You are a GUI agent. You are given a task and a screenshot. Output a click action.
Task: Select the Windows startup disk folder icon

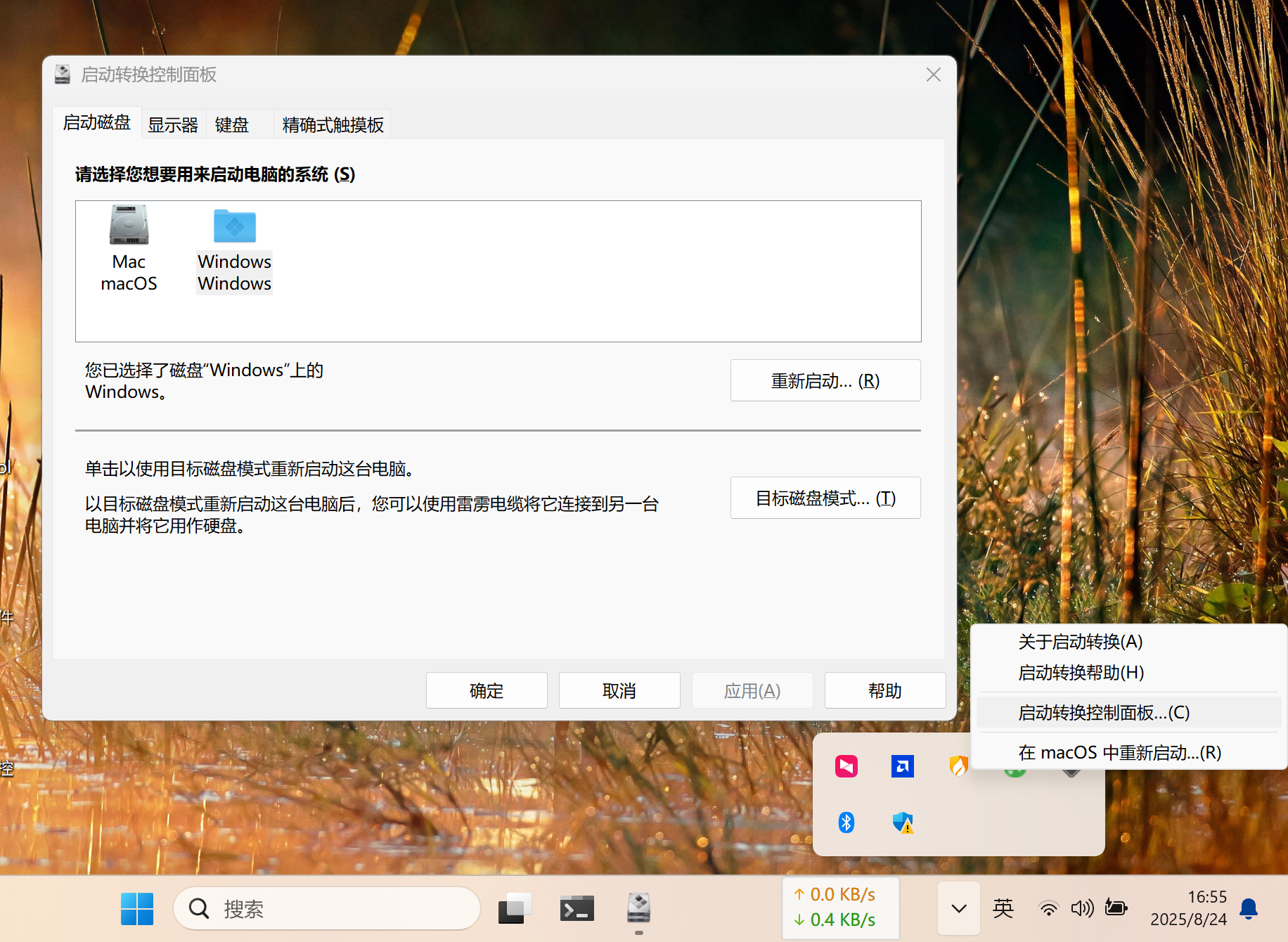click(x=235, y=226)
